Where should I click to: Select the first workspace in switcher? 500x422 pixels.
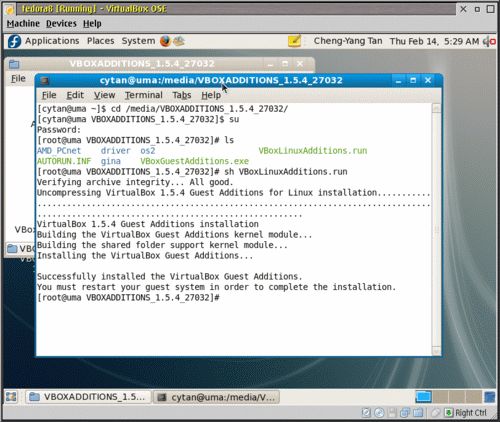(423, 397)
